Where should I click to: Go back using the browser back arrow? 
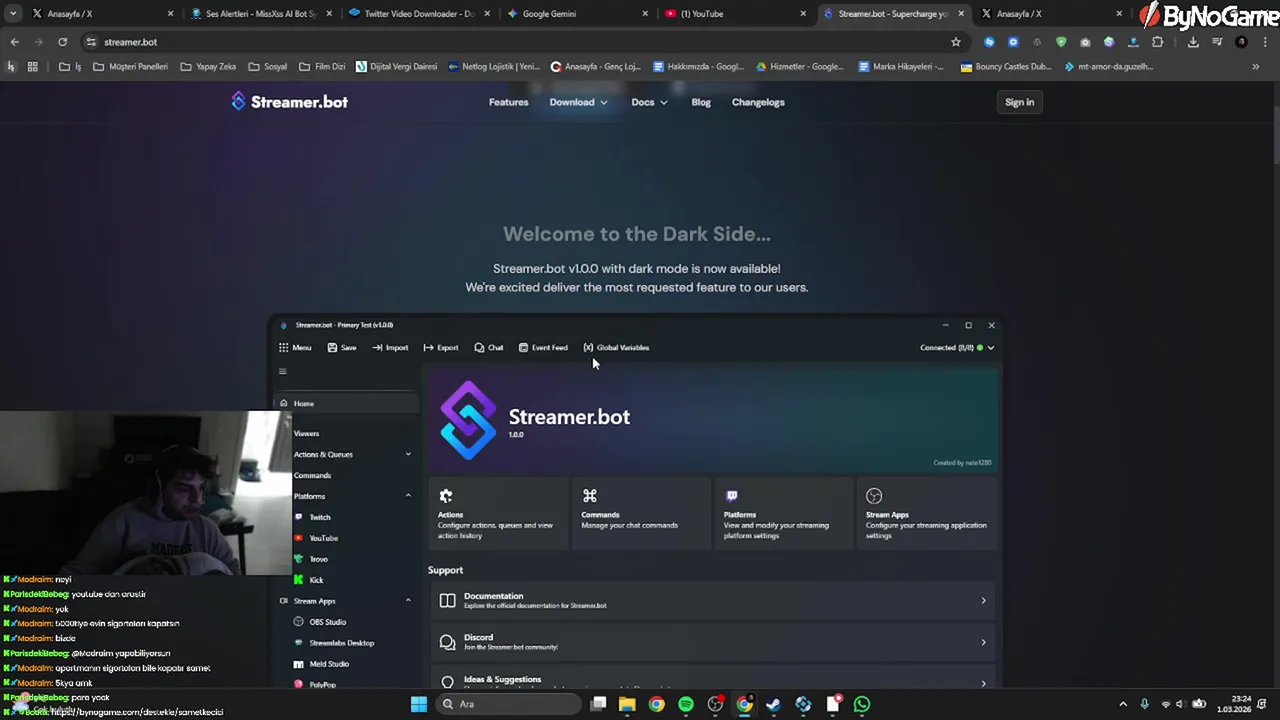pos(14,42)
